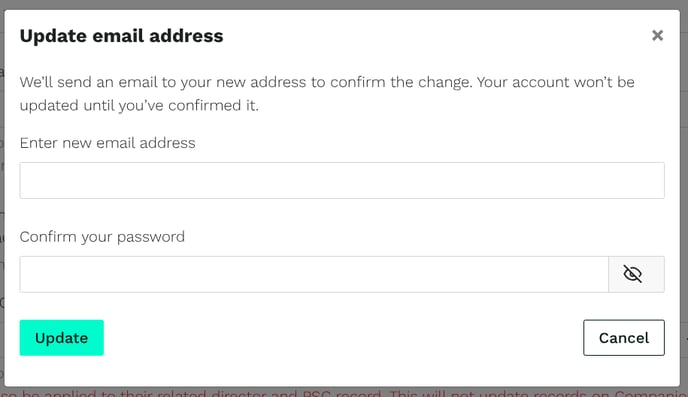Click the Update button
The width and height of the screenshot is (688, 397).
coord(61,338)
